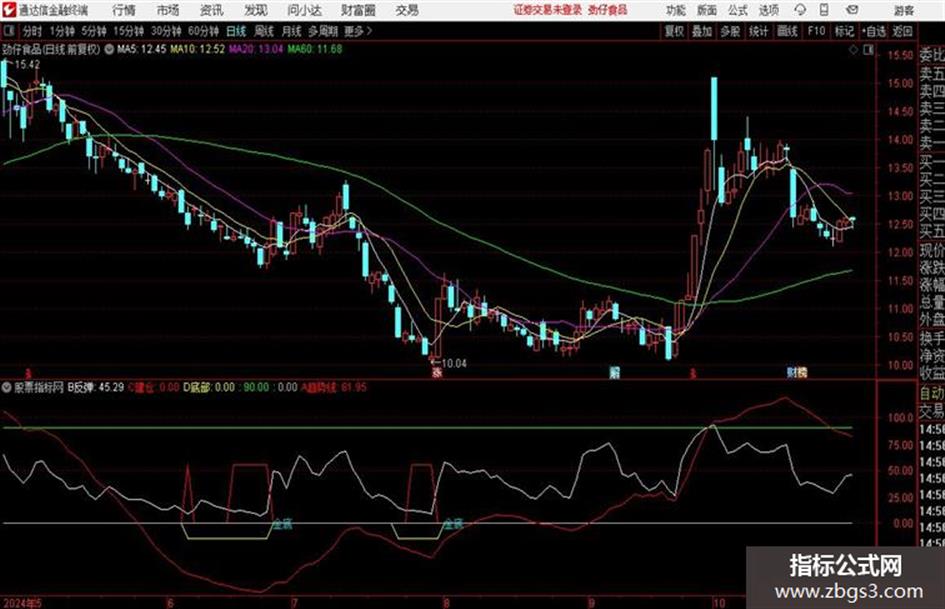
Task: Click the 劲仔食品 stock name link
Action: (x=608, y=10)
